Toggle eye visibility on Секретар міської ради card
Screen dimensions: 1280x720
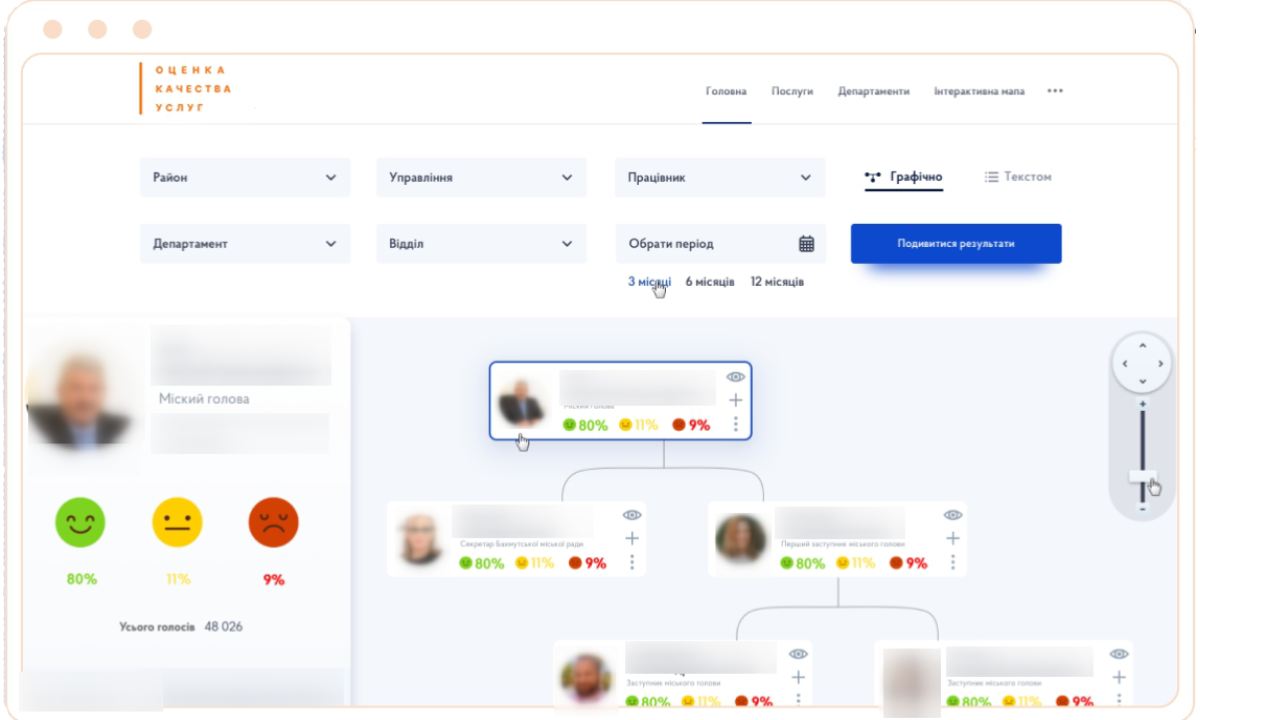pos(632,515)
